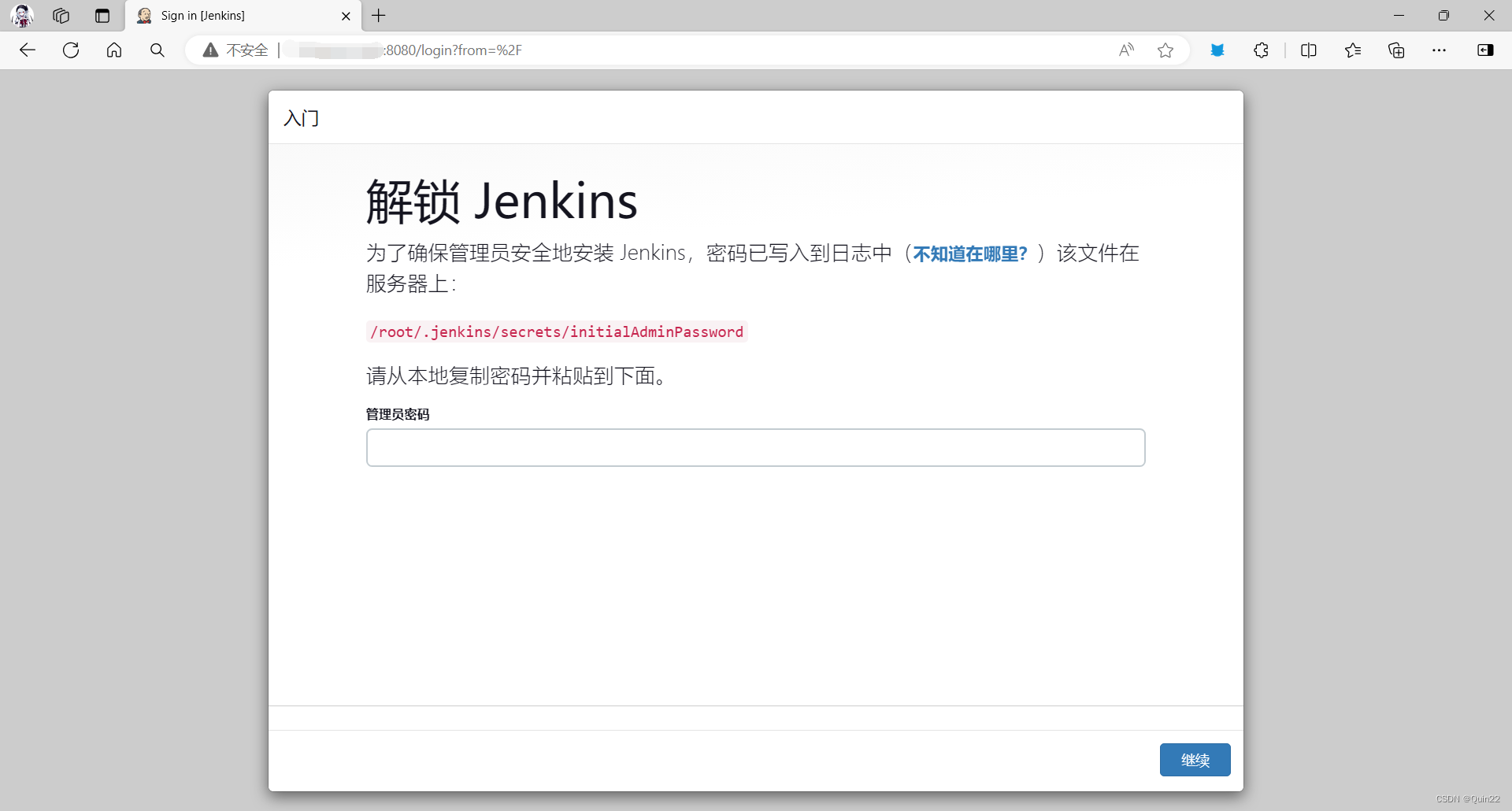1512x811 pixels.
Task: Open the workspaces icon in title bar
Action: [61, 15]
